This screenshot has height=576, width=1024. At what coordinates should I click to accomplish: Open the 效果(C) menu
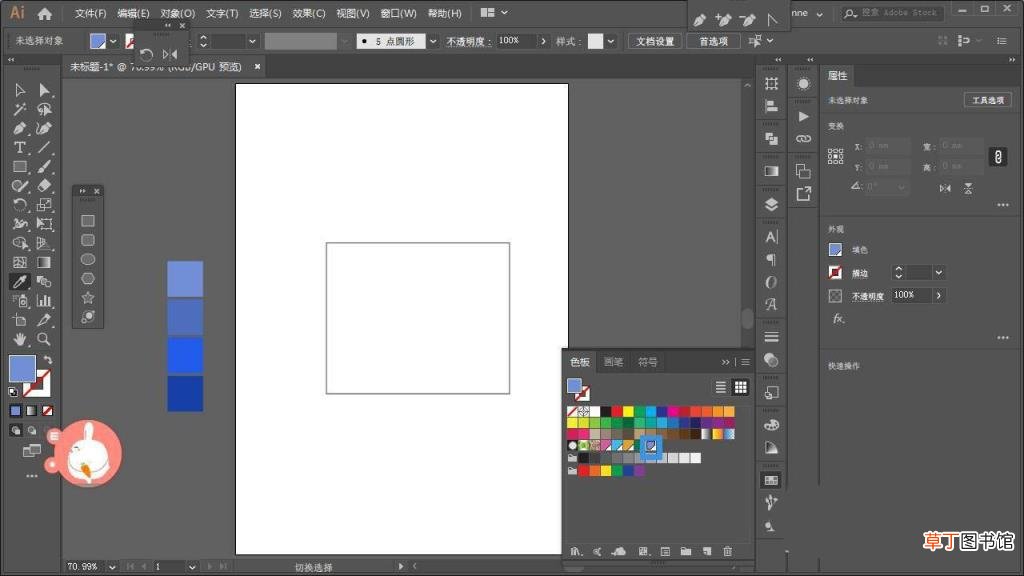[x=309, y=13]
